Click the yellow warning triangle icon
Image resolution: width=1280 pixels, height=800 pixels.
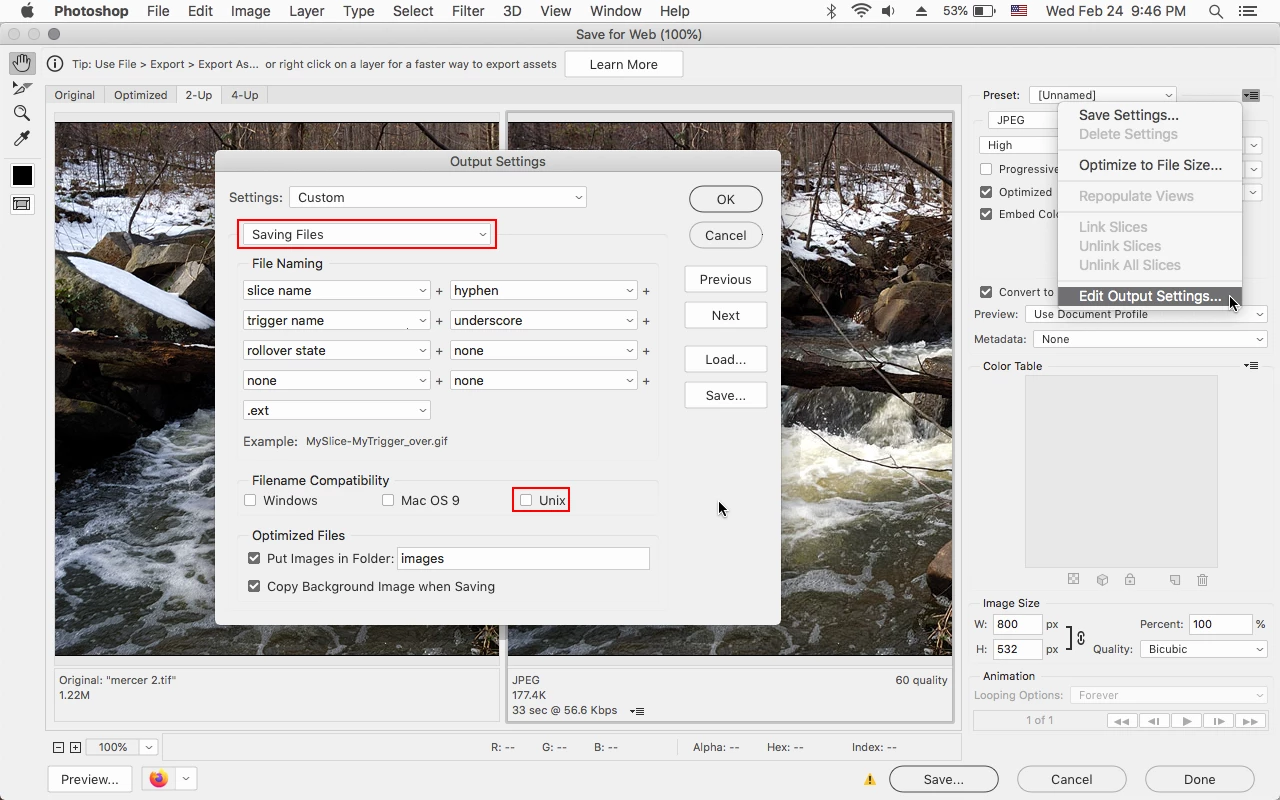tap(870, 780)
